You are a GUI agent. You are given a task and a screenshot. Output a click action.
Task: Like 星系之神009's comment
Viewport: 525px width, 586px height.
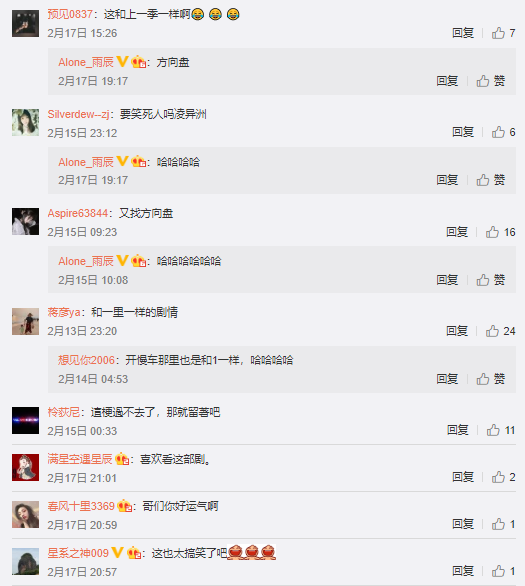(503, 571)
